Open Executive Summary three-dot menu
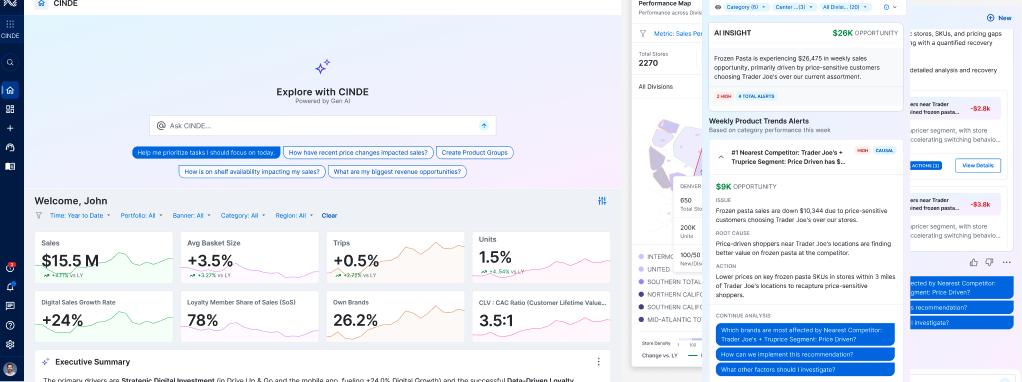The width and height of the screenshot is (1022, 382). [598, 362]
